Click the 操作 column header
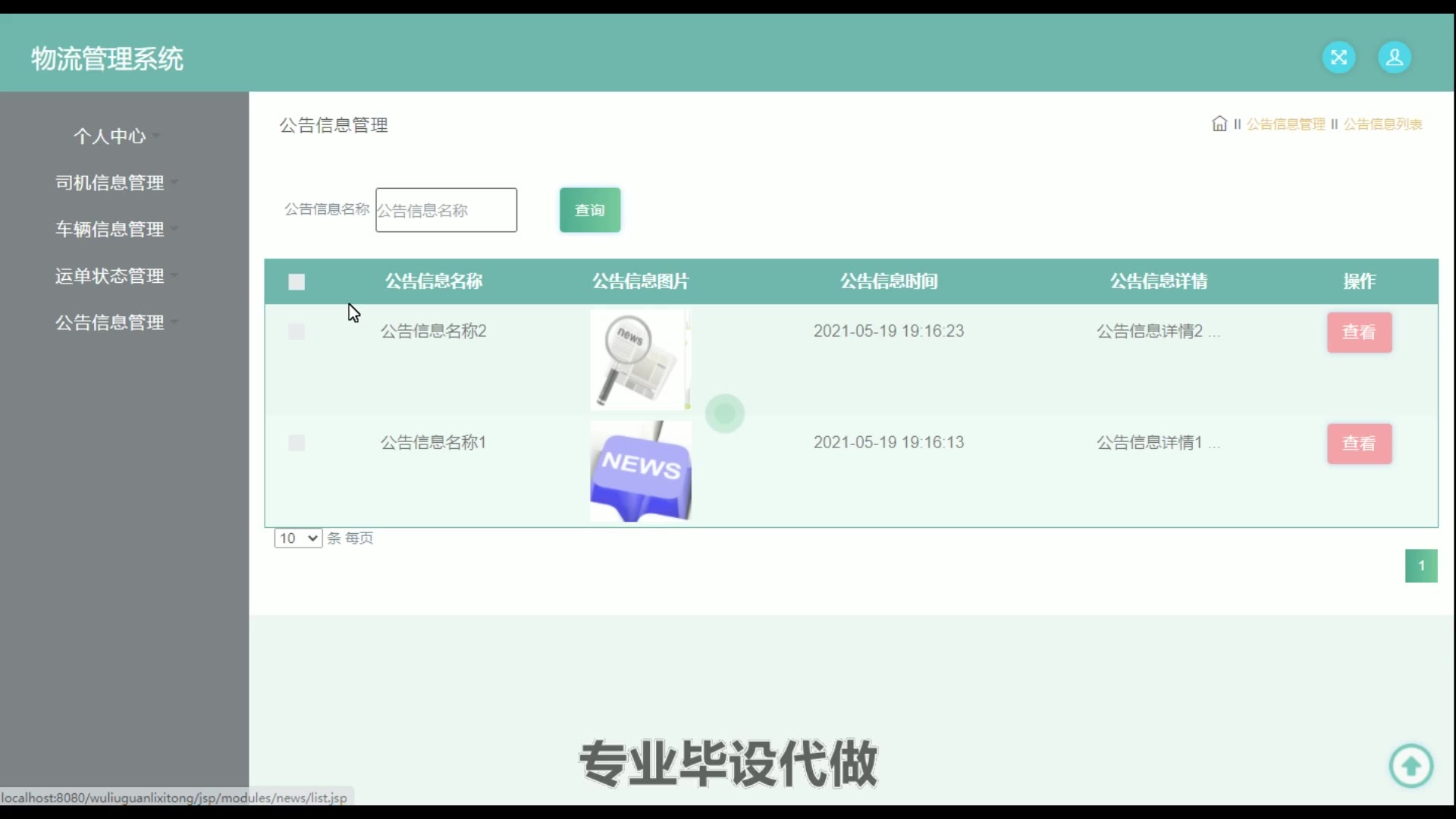 click(x=1359, y=281)
